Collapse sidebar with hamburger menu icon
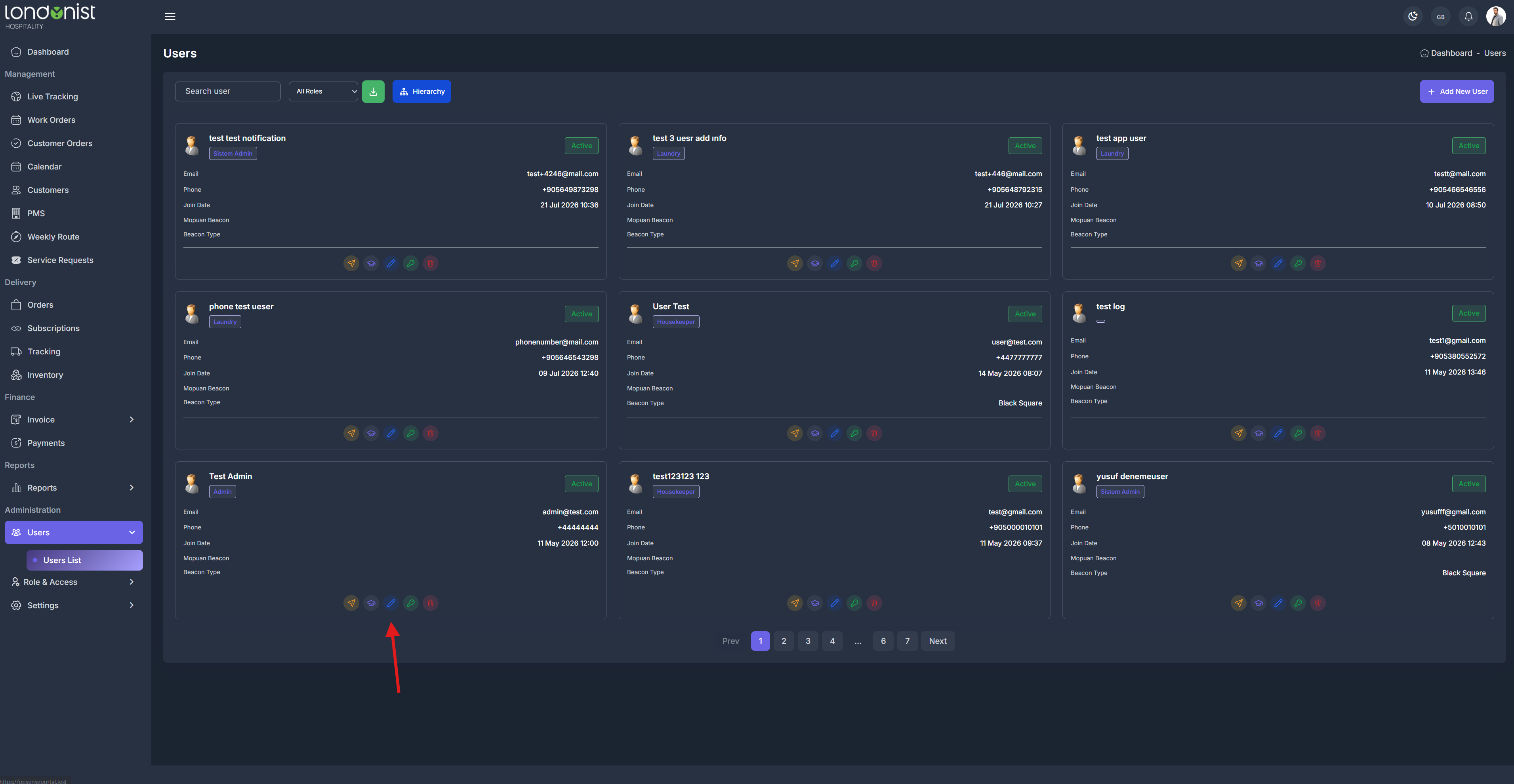The height and width of the screenshot is (784, 1514). click(x=170, y=17)
